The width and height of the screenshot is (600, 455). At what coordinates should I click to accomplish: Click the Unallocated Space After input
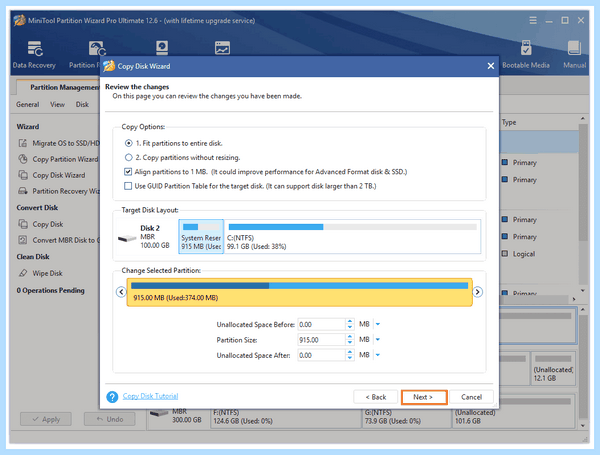(x=321, y=355)
